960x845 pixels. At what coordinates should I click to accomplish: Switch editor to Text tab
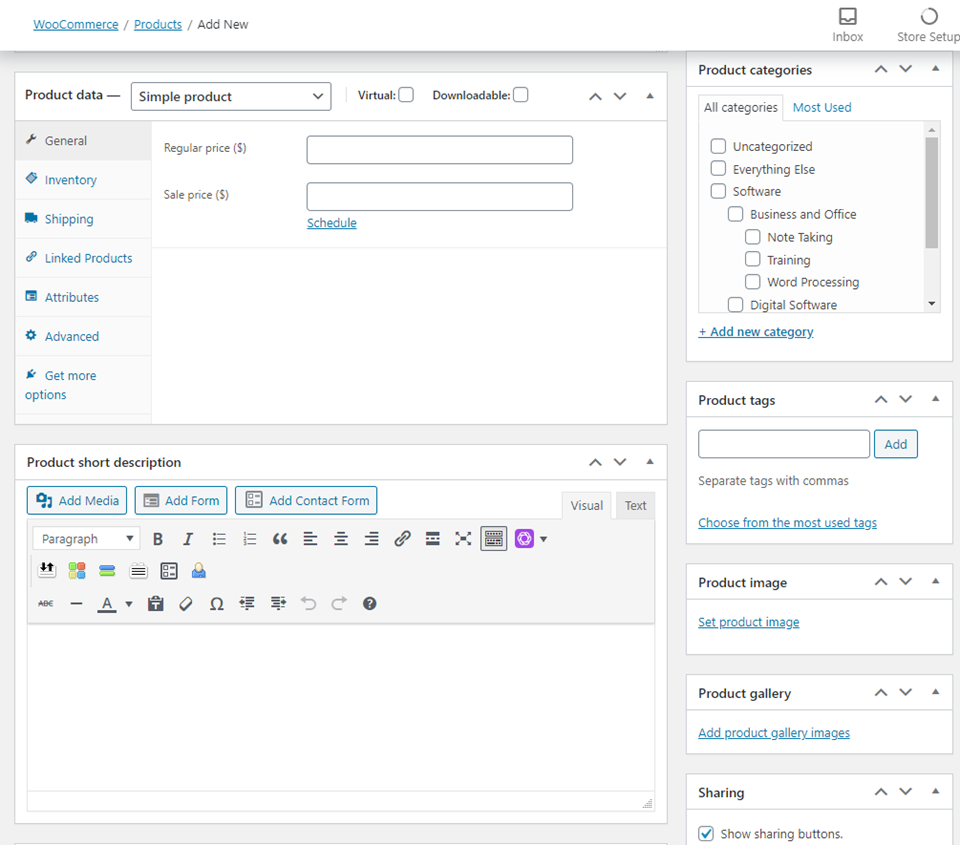point(636,506)
